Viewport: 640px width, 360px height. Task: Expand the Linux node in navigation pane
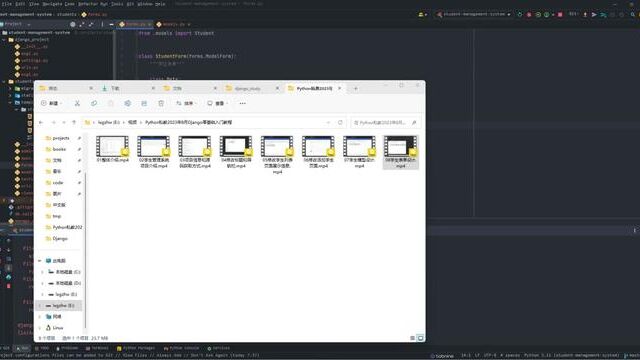40,328
